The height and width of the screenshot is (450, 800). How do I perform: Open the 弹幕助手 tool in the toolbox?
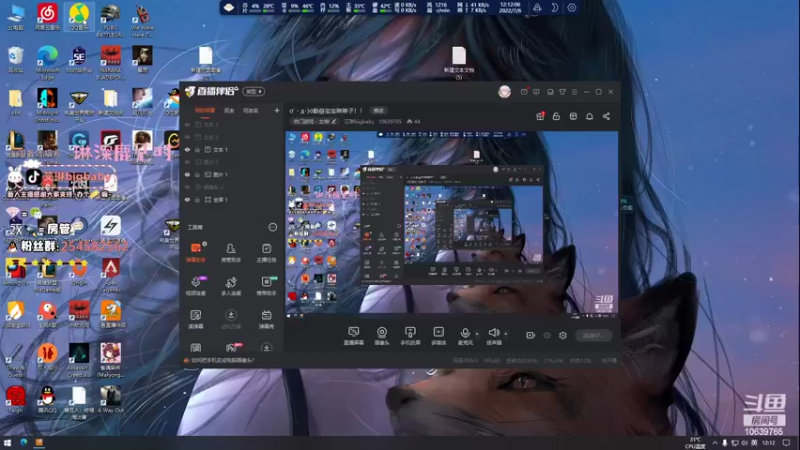pyautogui.click(x=196, y=252)
